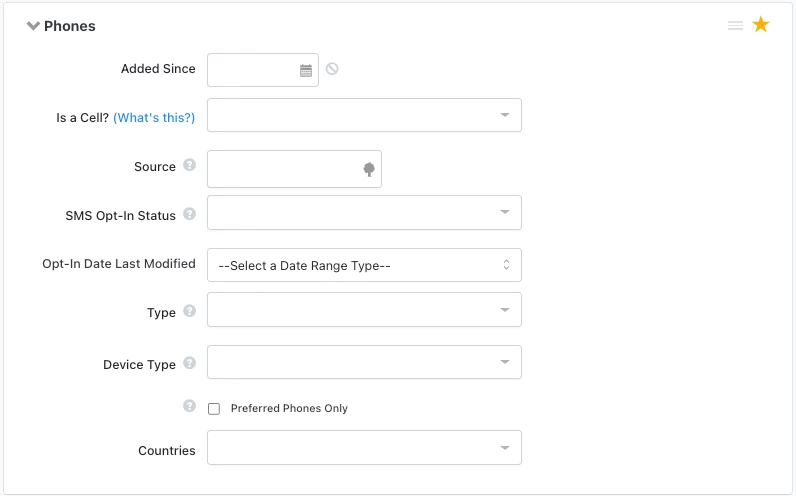This screenshot has height=496, width=796.
Task: Toggle the favorite star for Phones
Action: point(760,24)
